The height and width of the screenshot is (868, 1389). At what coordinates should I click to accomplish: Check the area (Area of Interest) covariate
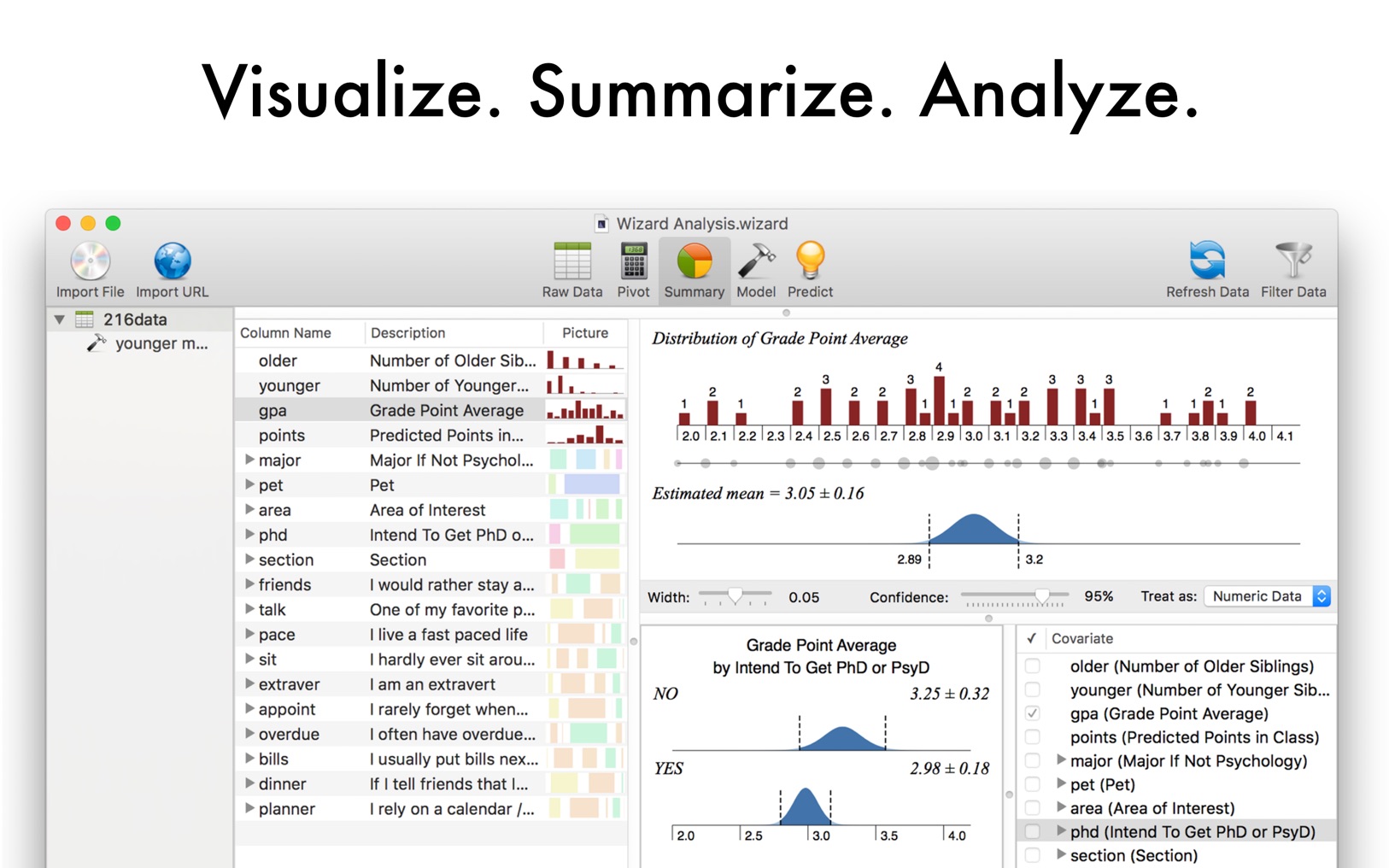(x=1032, y=807)
